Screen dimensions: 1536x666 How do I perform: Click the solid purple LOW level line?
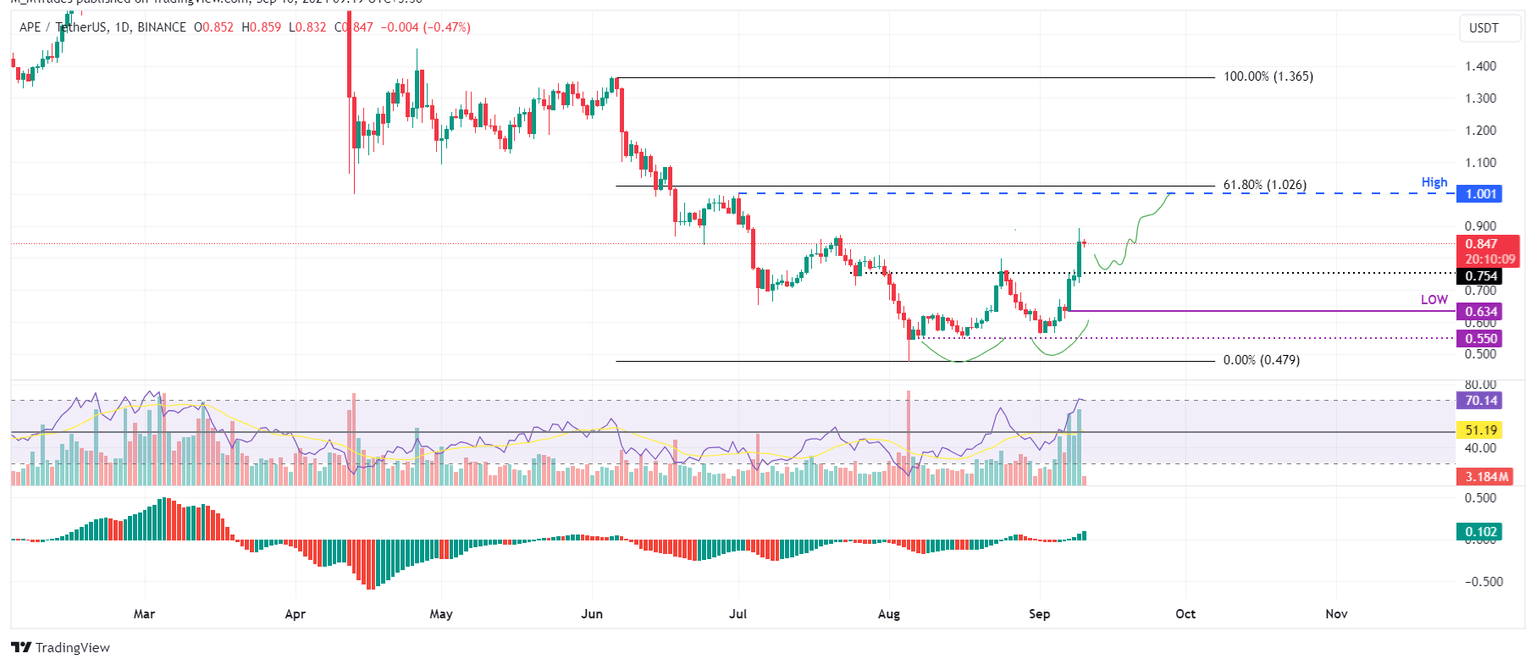tap(1260, 312)
